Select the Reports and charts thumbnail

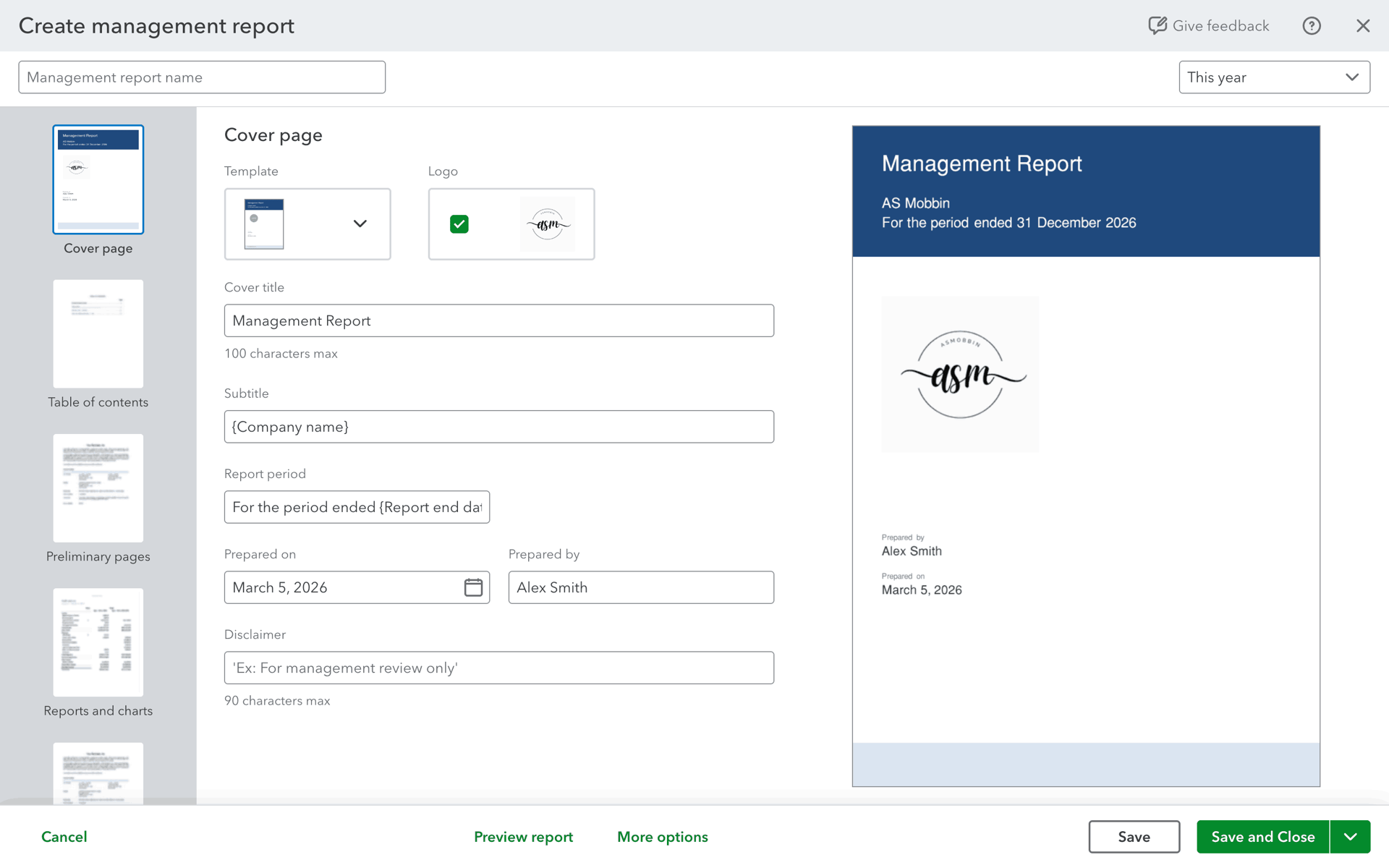click(x=98, y=642)
